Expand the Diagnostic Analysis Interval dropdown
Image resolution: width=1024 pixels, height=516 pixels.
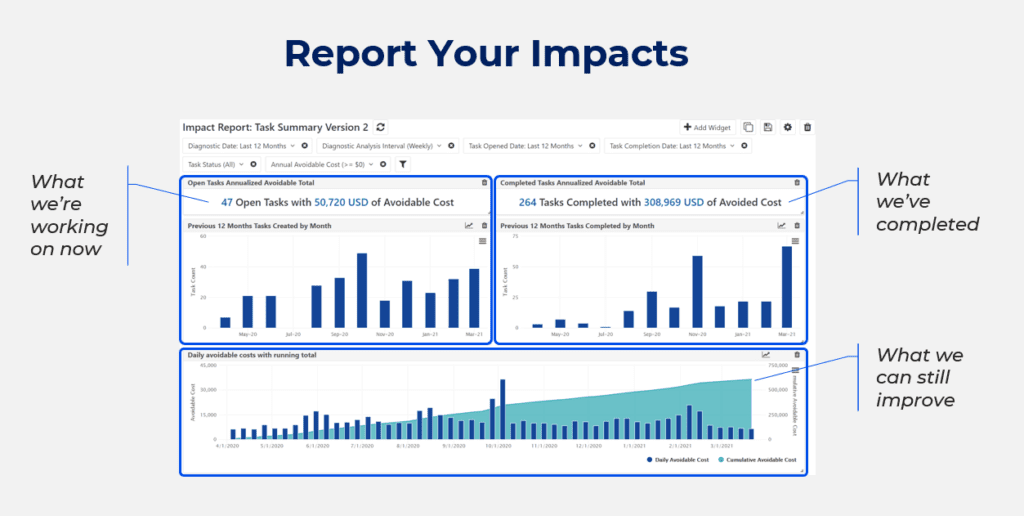(440, 146)
